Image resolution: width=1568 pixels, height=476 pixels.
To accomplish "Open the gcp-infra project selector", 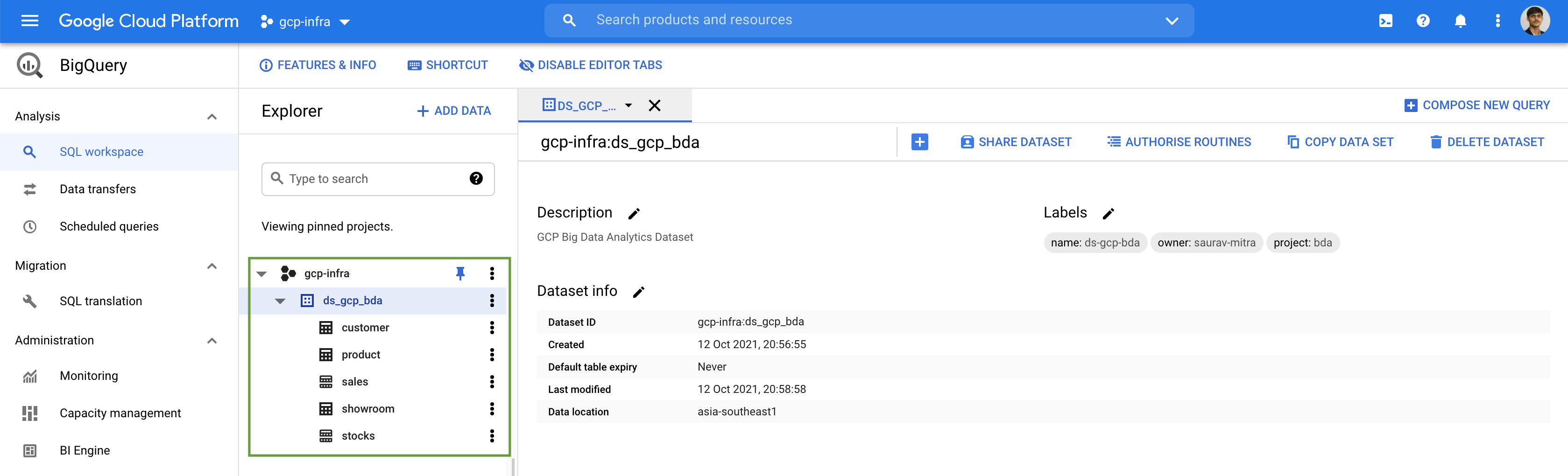I will tap(305, 22).
